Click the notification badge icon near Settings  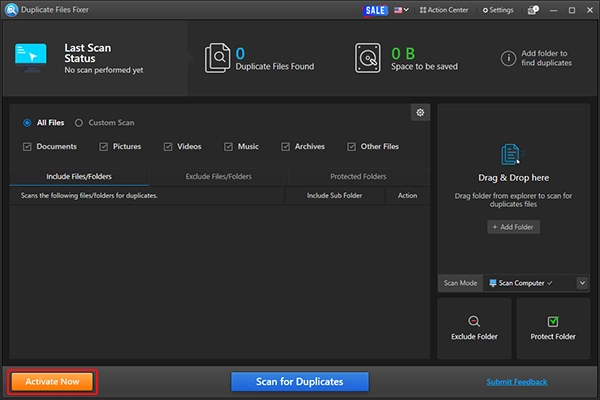click(533, 10)
